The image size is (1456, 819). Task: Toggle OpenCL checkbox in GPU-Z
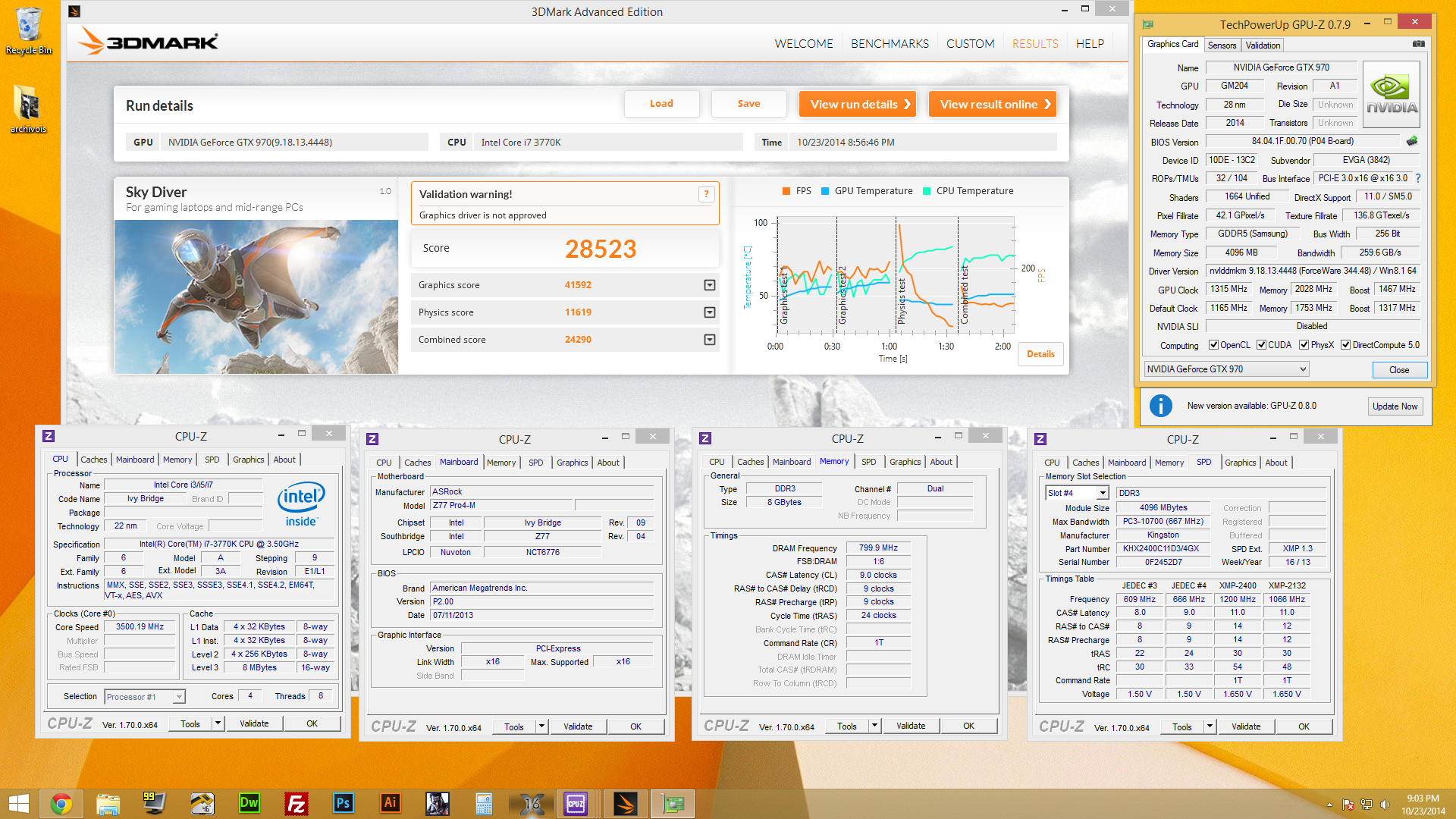pos(1213,345)
